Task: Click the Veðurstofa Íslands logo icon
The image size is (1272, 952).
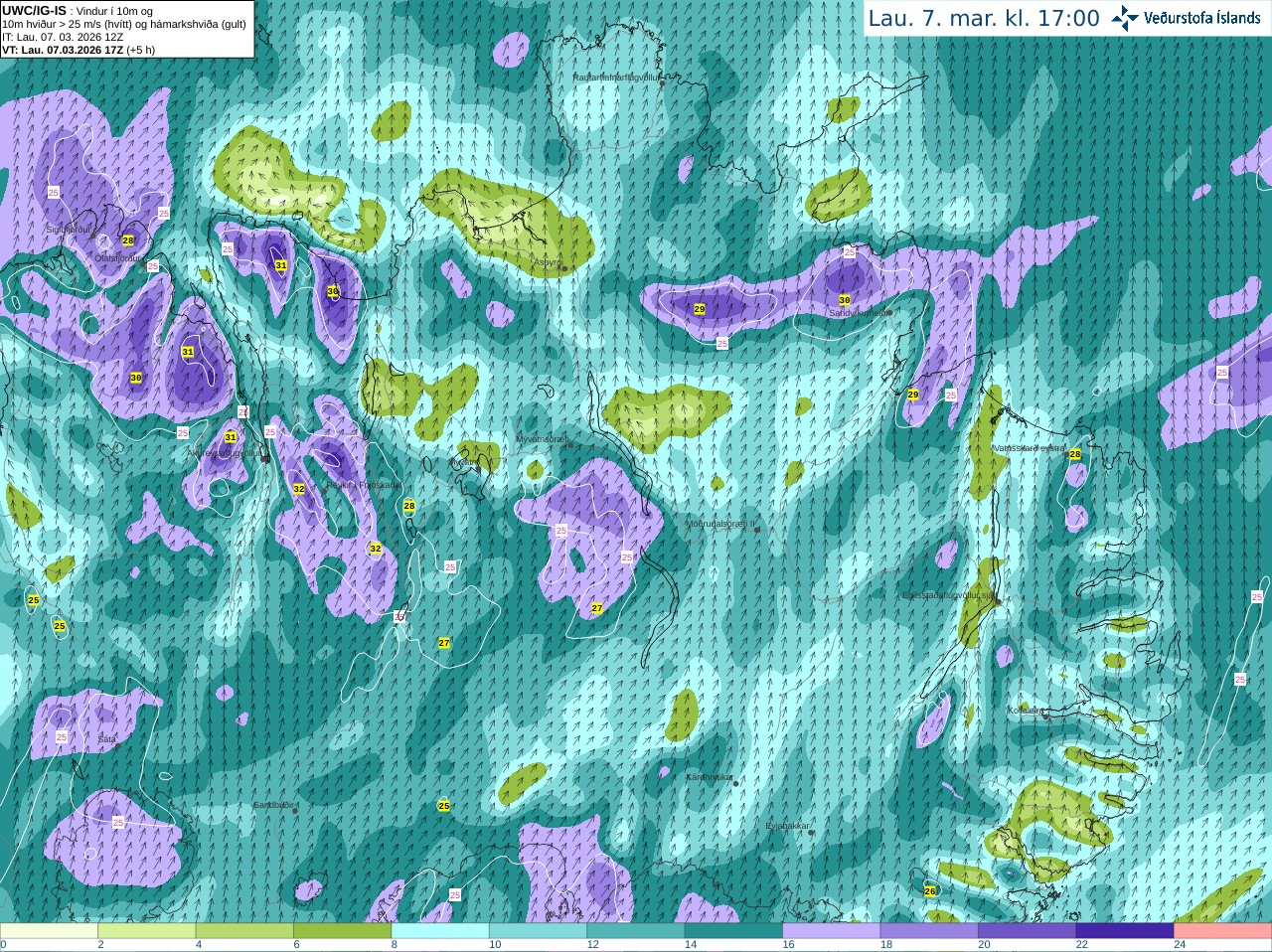Action: (1125, 18)
